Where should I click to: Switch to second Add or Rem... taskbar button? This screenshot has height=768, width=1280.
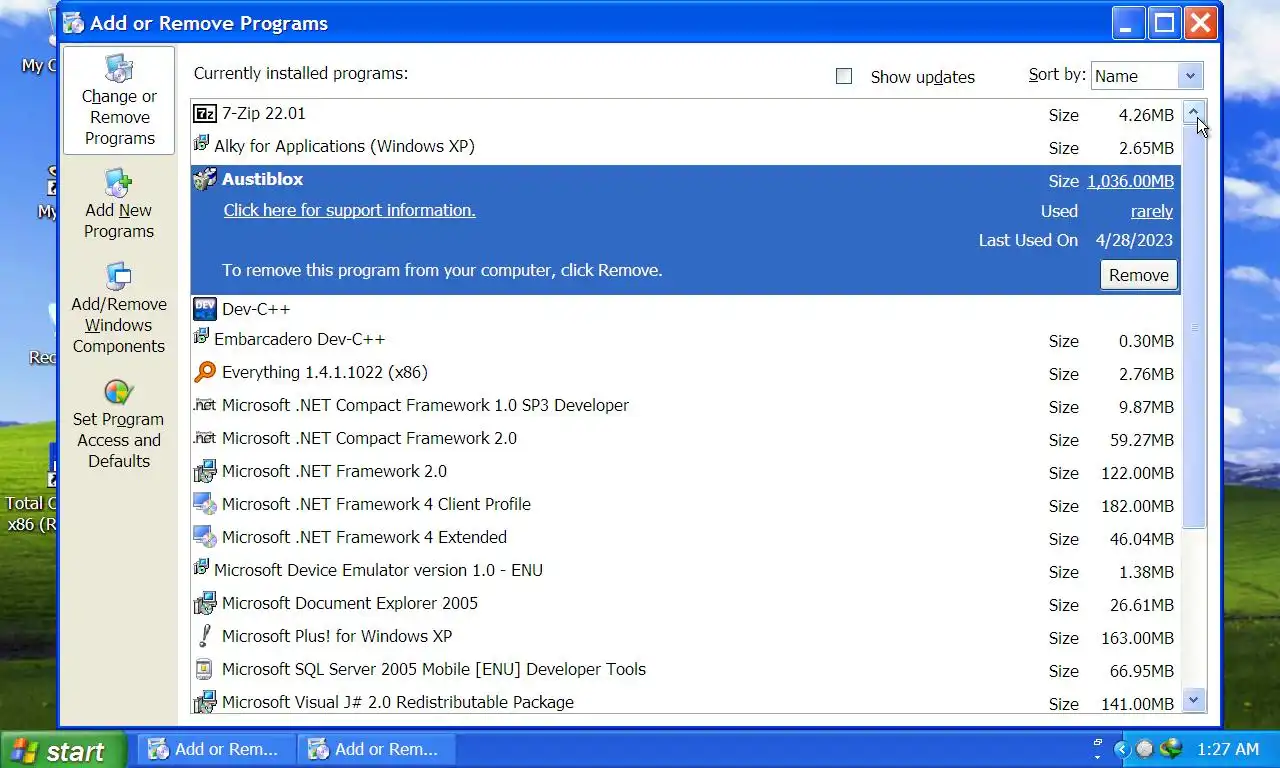coord(377,749)
